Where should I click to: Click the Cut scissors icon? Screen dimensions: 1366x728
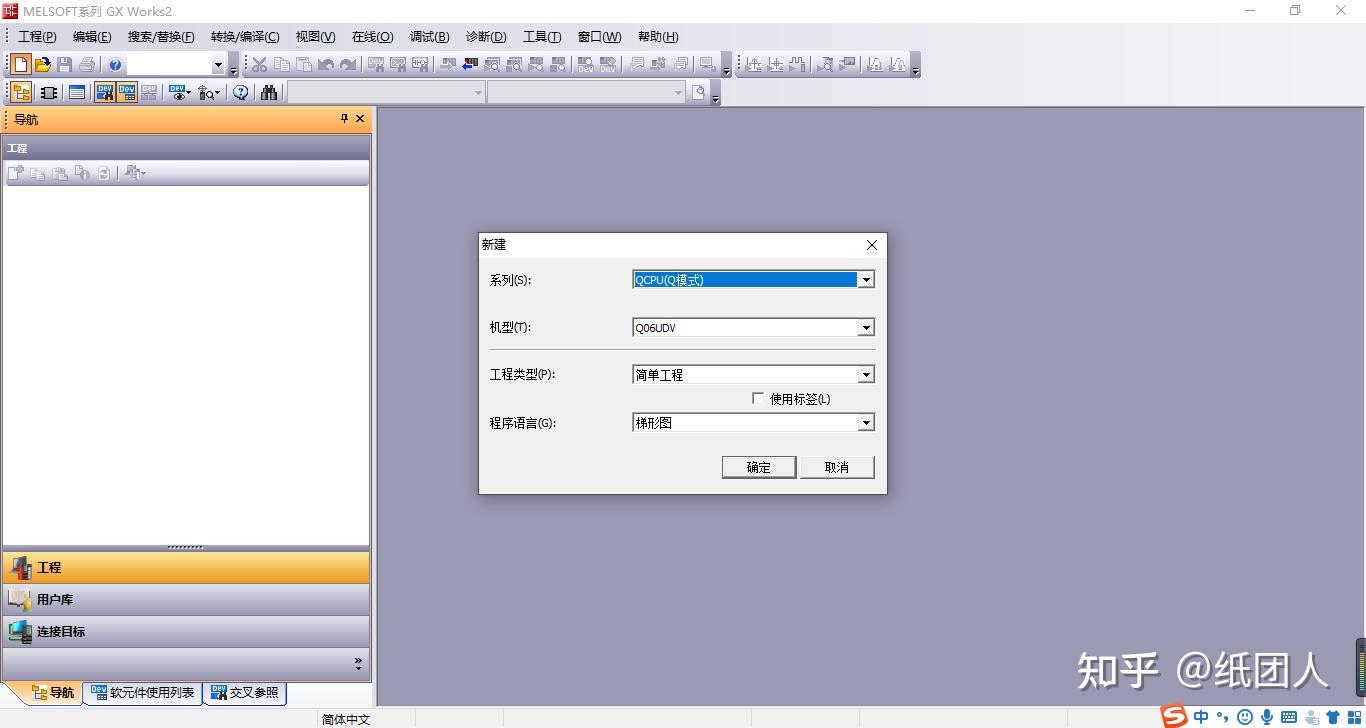point(260,65)
